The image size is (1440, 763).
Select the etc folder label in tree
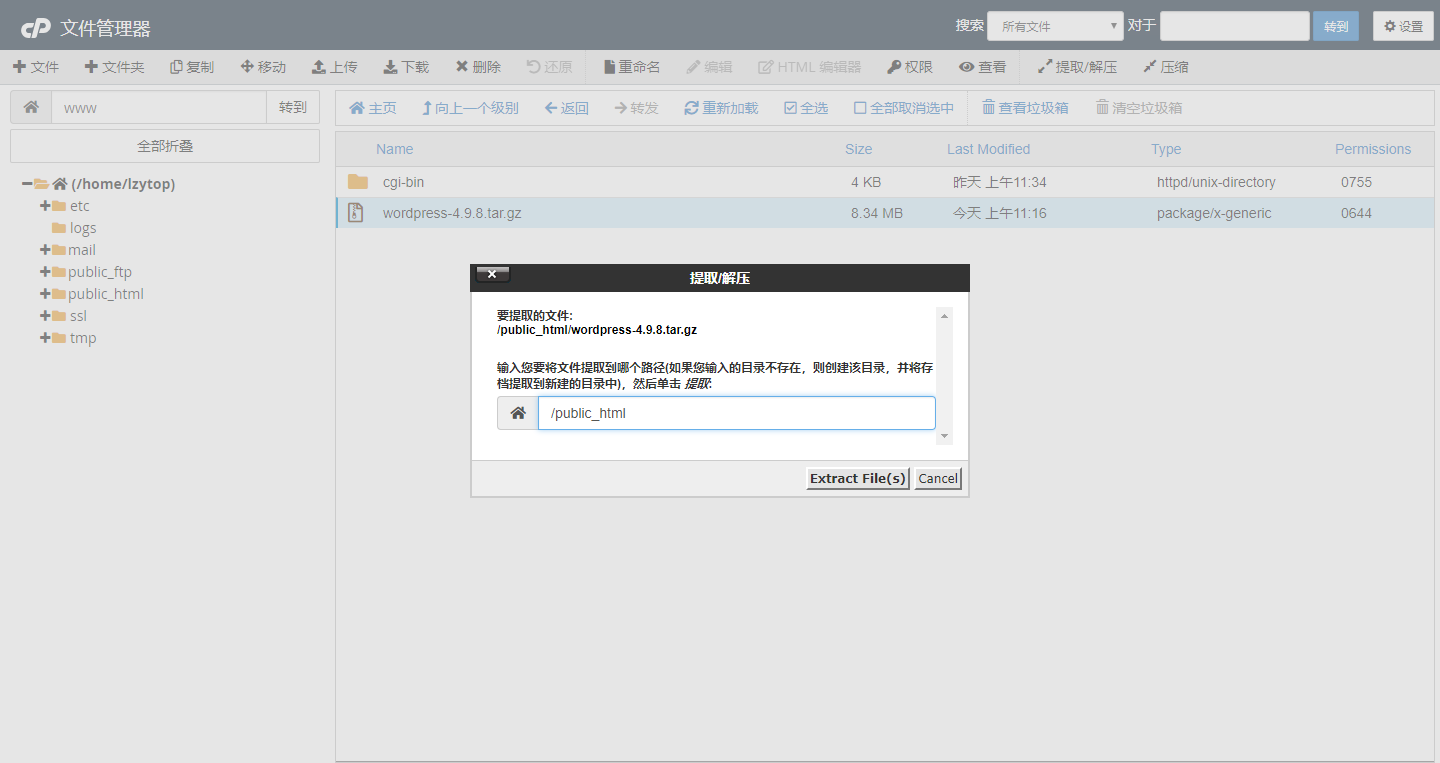click(x=80, y=206)
